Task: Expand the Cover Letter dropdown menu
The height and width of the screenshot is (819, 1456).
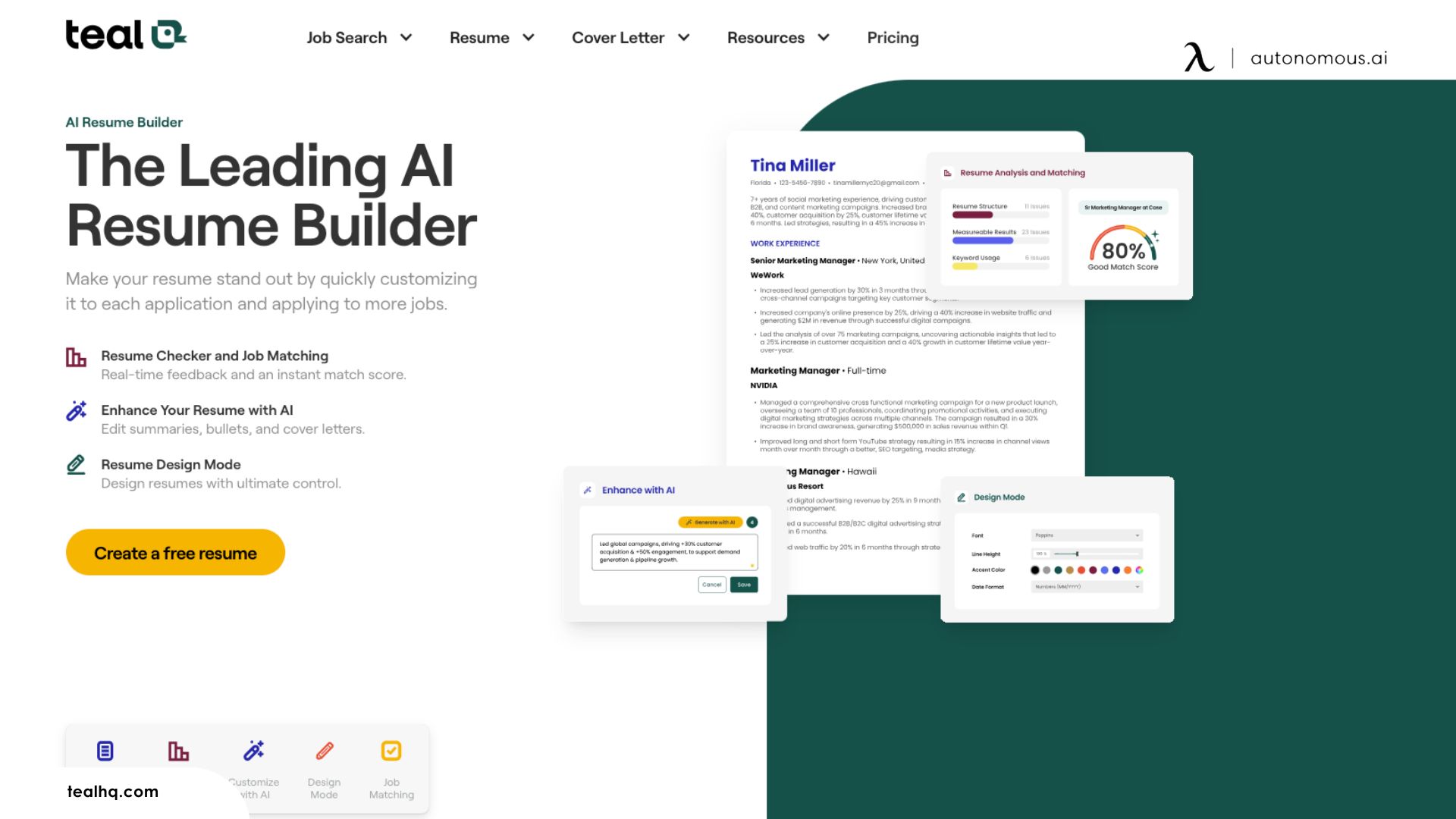Action: tap(630, 37)
